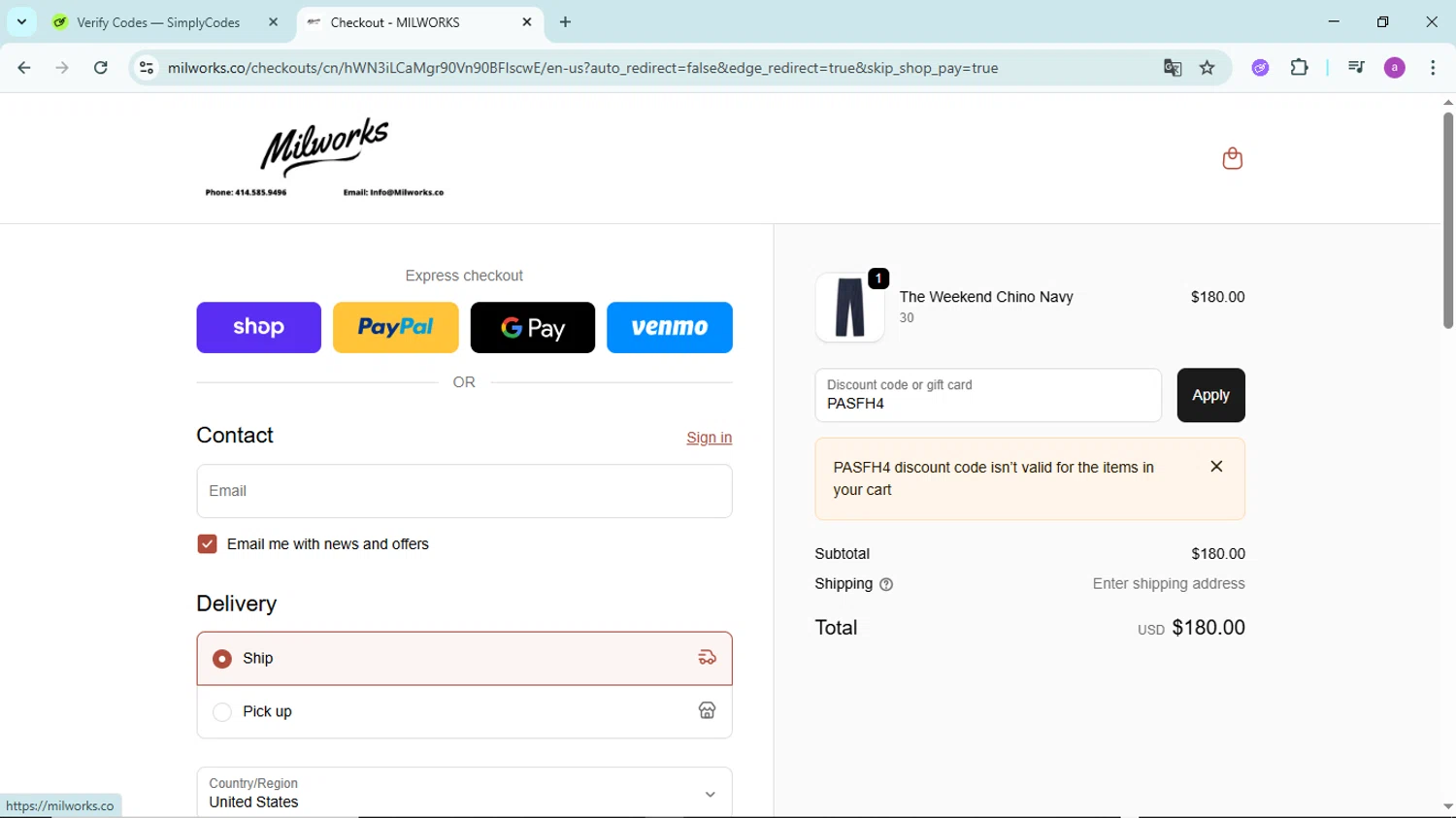
Task: Close the Verify Codes SimplyCodes tab
Action: coord(273,21)
